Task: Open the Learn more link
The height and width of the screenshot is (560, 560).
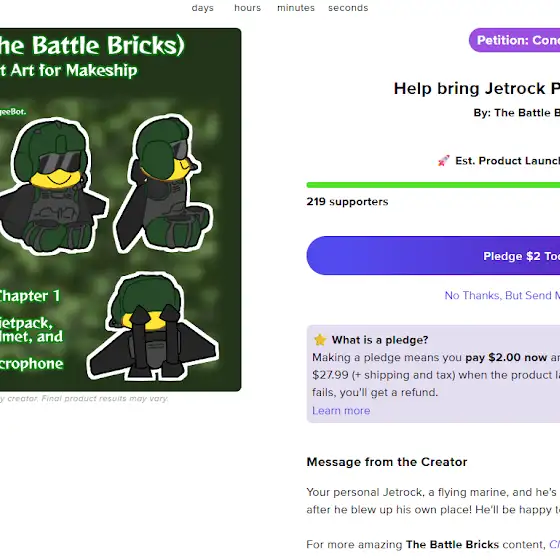Action: click(341, 411)
